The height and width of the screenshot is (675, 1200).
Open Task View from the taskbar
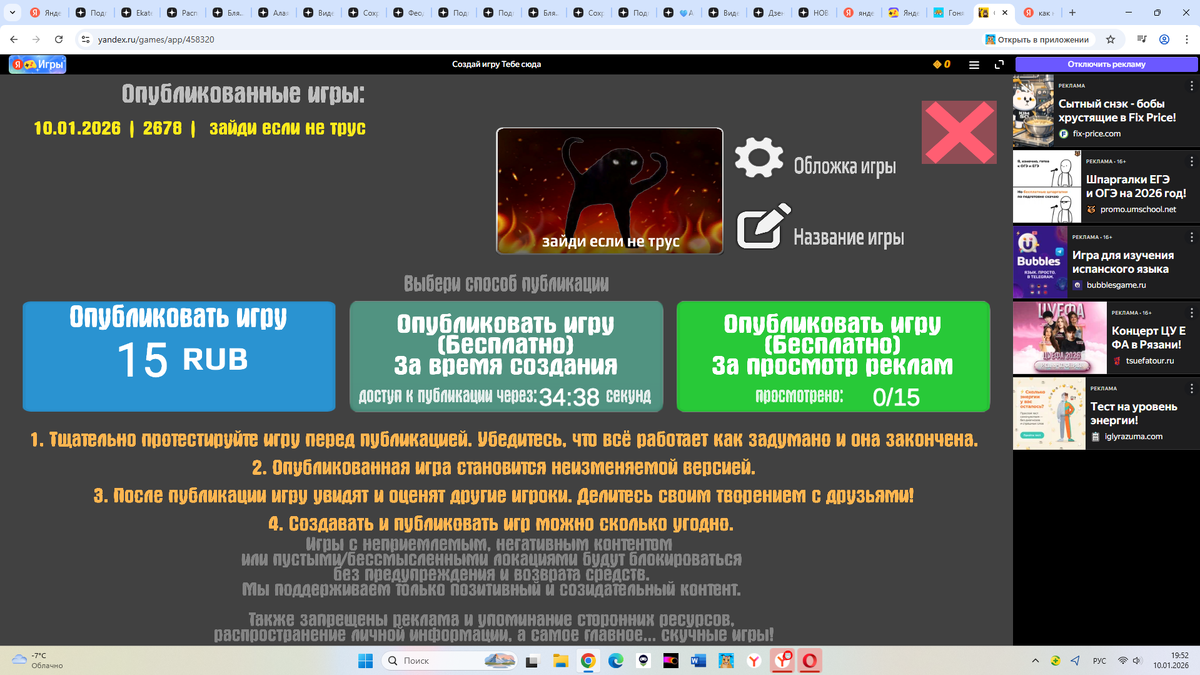pyautogui.click(x=533, y=660)
